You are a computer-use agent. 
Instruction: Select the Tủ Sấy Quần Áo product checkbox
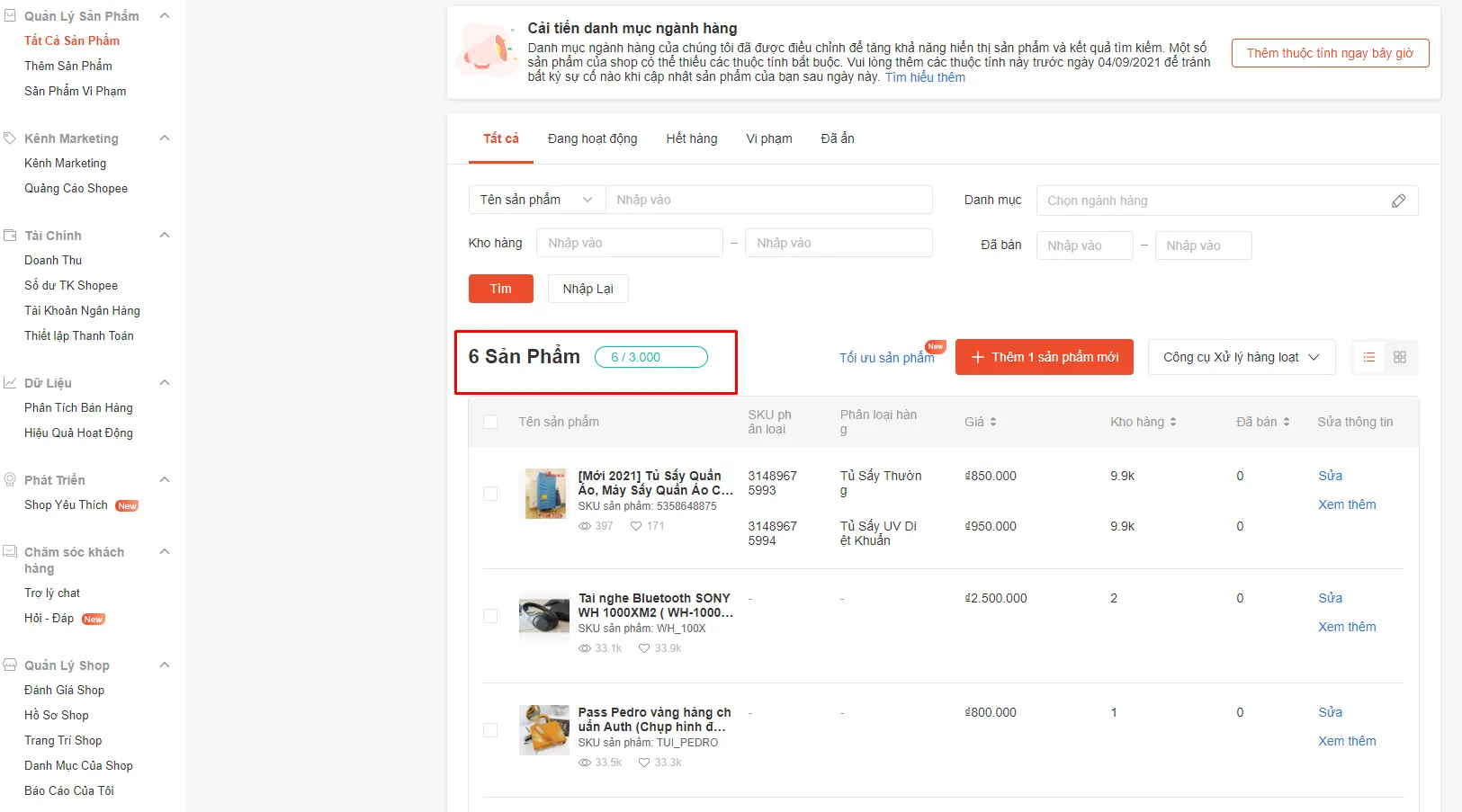(x=490, y=494)
